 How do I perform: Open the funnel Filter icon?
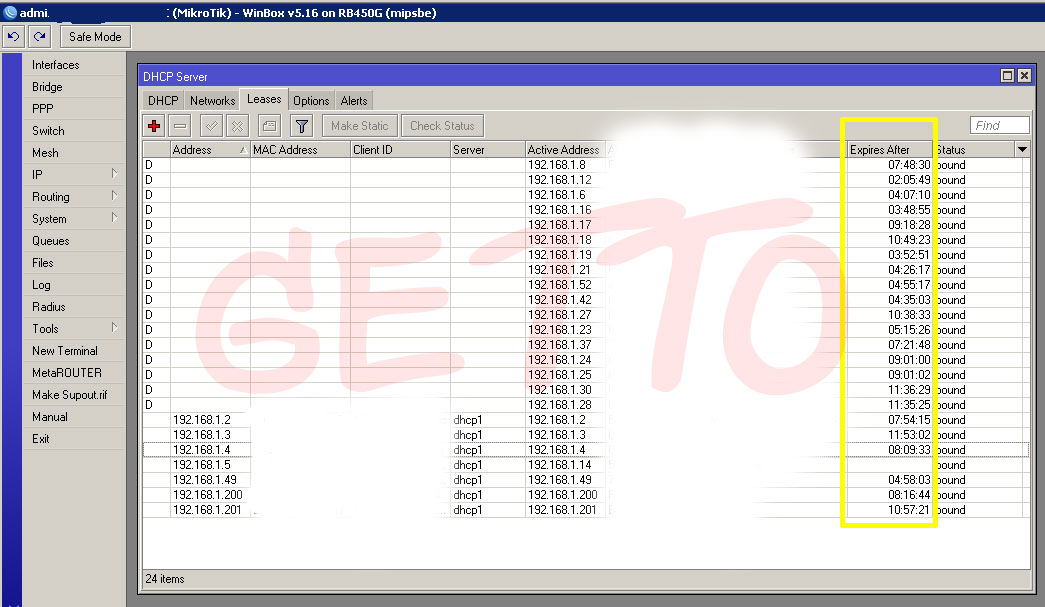(x=301, y=126)
